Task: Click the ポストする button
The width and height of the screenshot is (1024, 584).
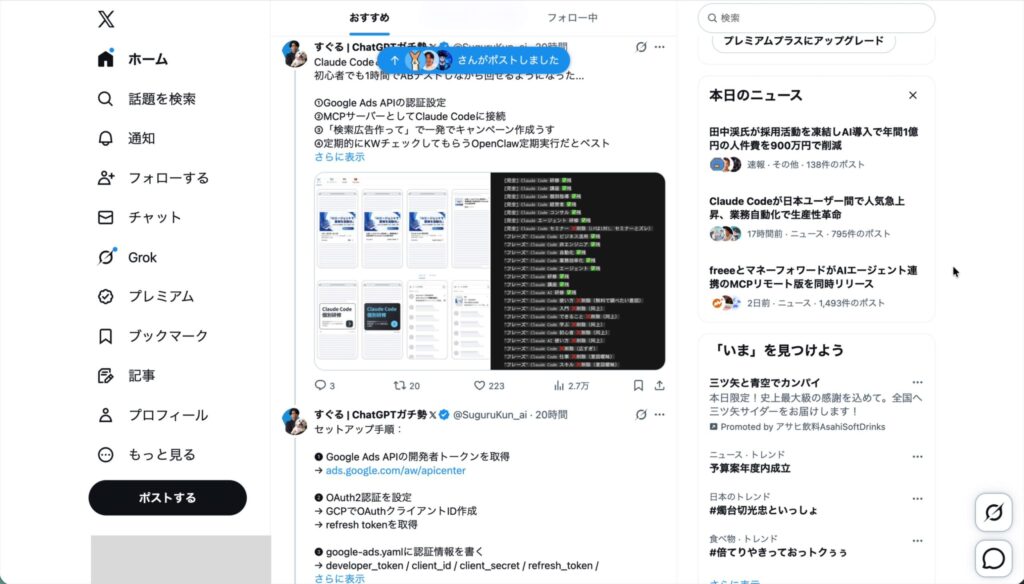Action: pos(168,498)
